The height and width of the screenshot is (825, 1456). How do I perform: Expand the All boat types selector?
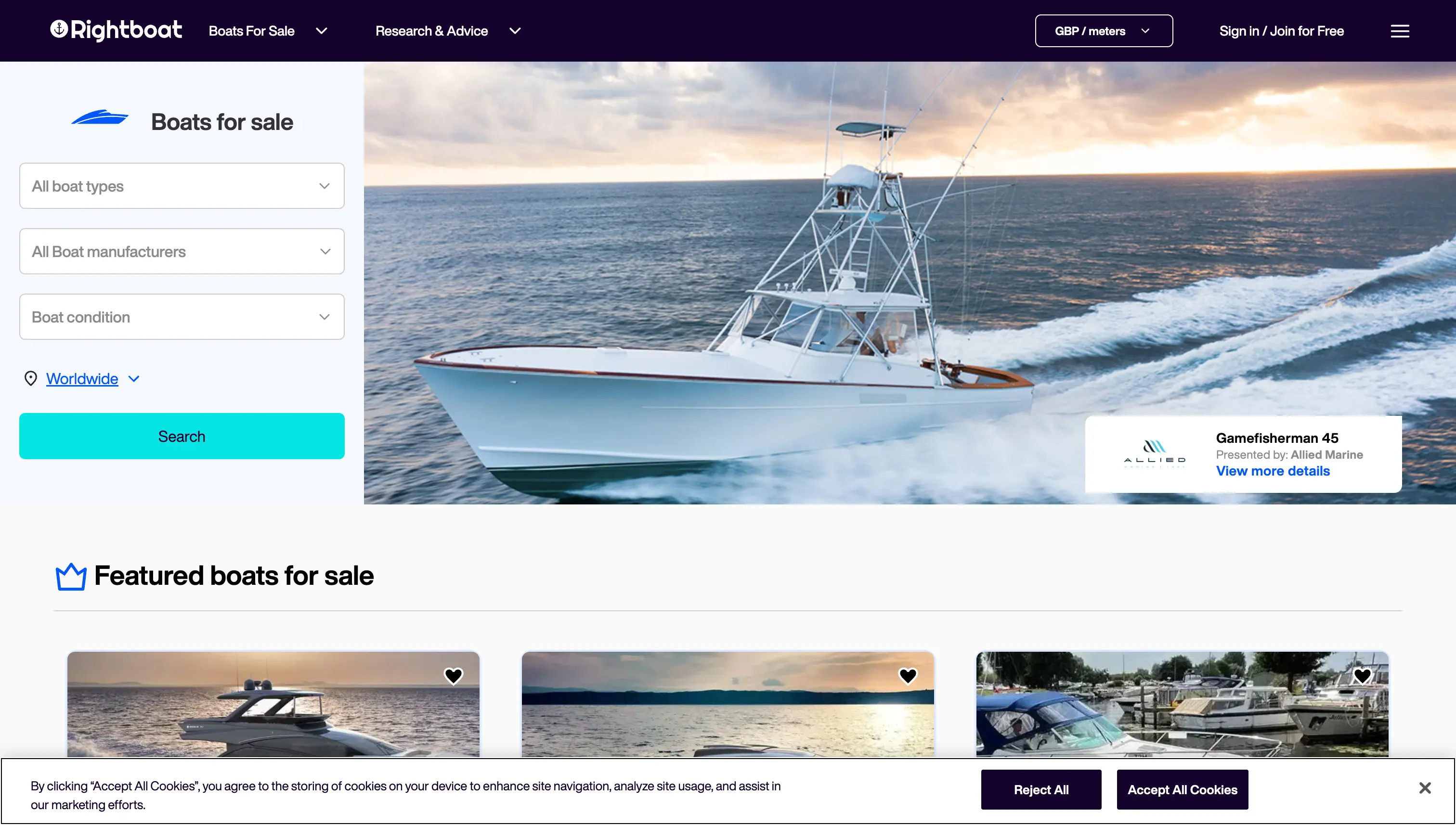pyautogui.click(x=182, y=186)
